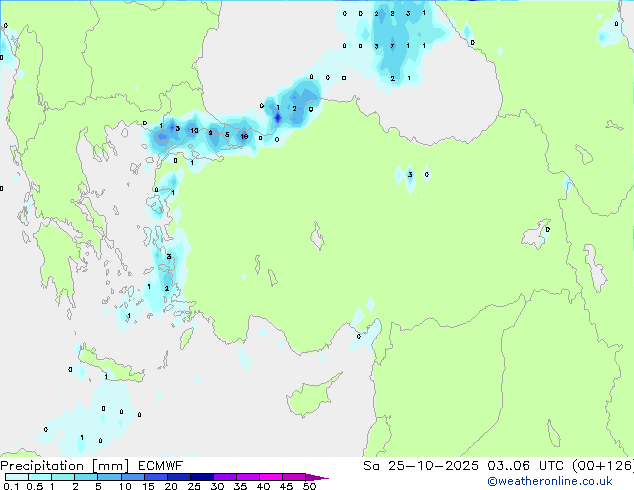Click the legend label "15"

(x=148, y=486)
